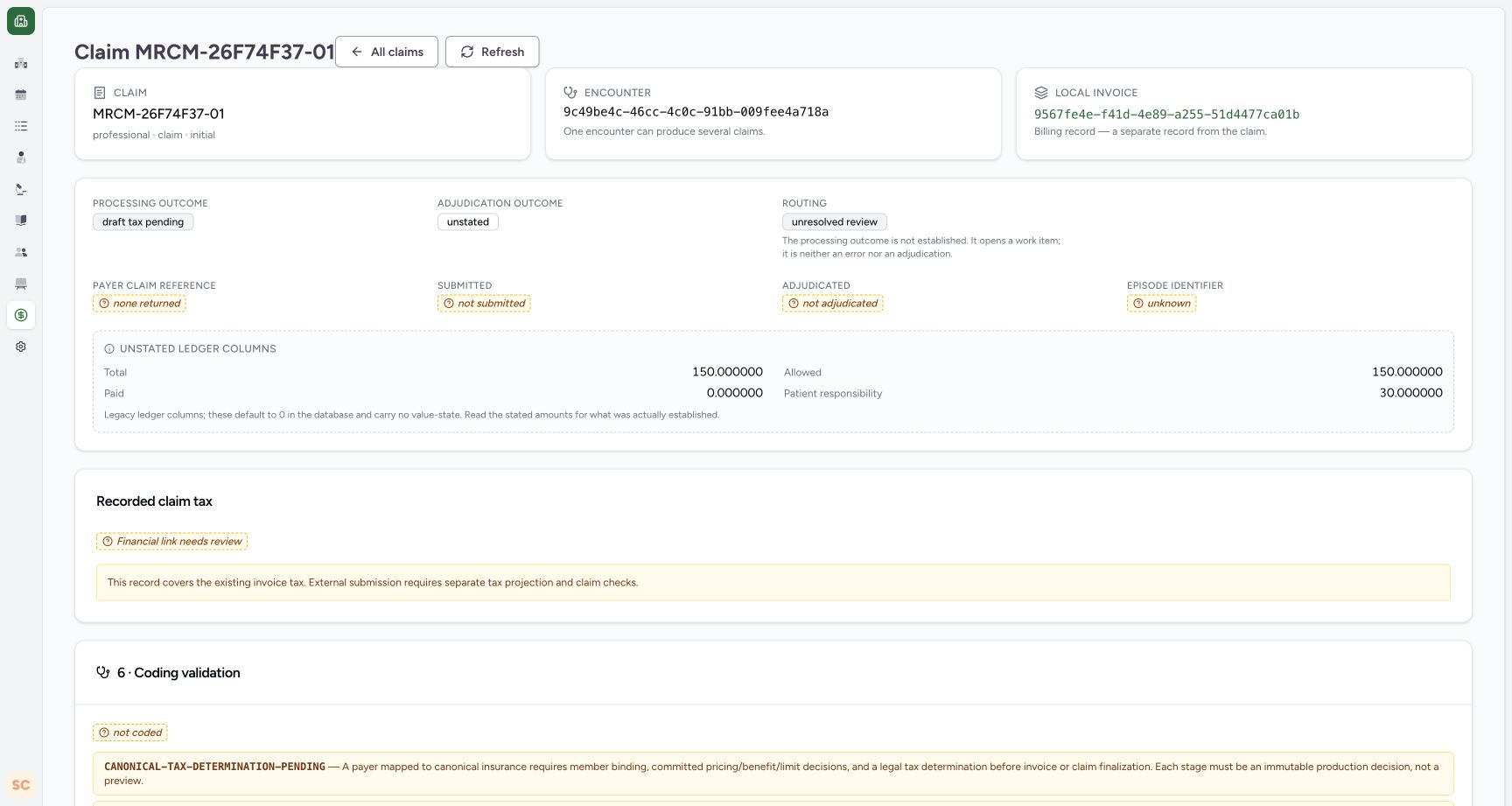Click the Paid value 0.000000
The height and width of the screenshot is (806, 1512).
coord(735,393)
